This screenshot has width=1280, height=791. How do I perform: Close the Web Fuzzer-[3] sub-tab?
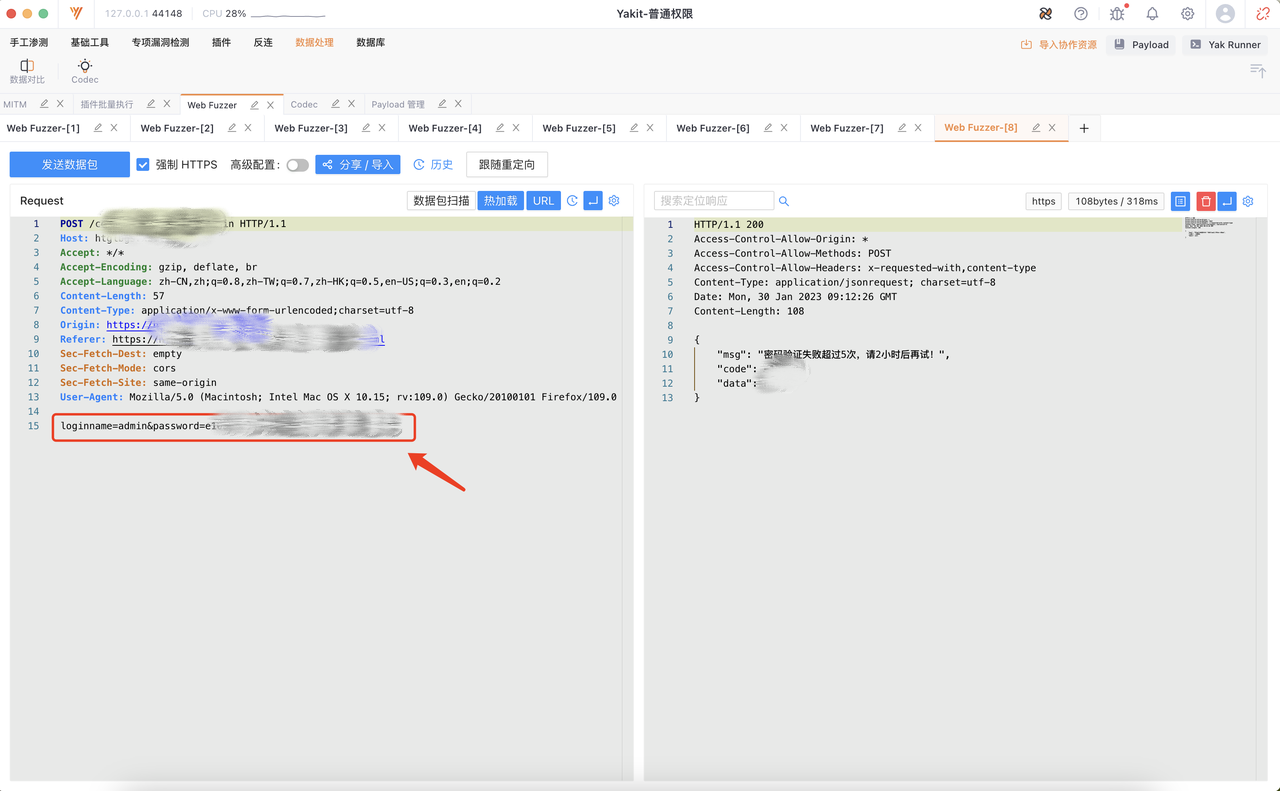382,128
